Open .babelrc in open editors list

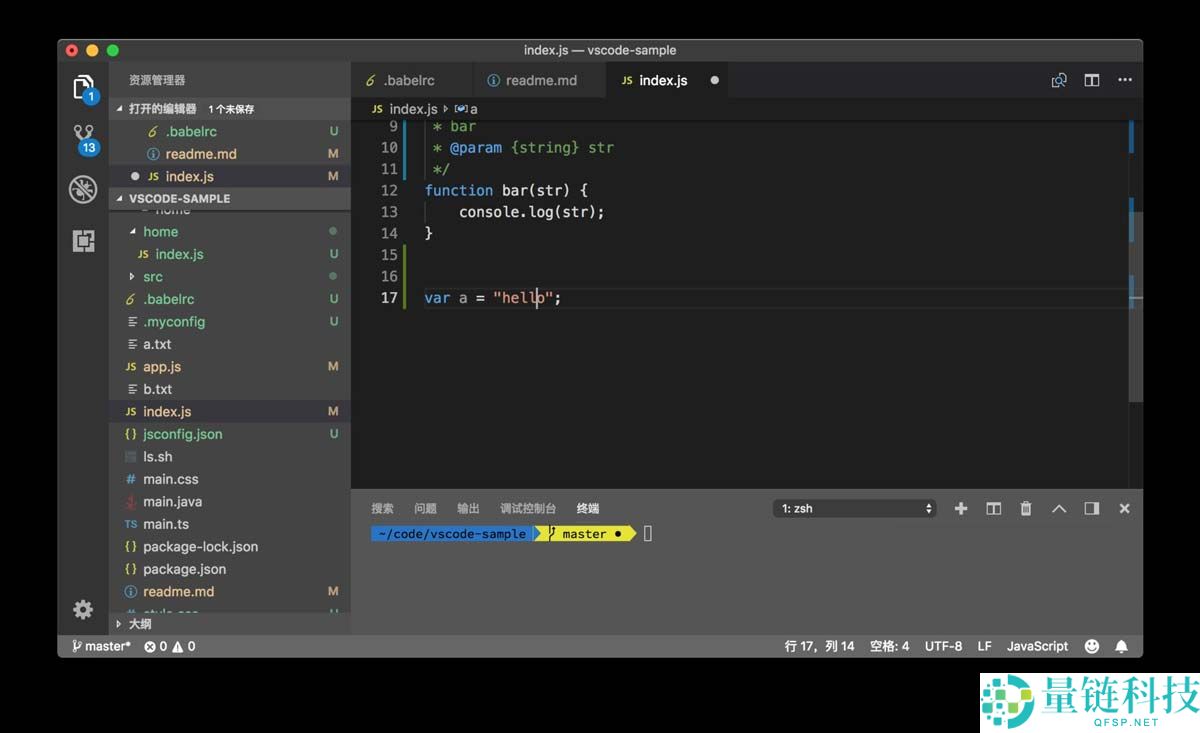[230, 131]
